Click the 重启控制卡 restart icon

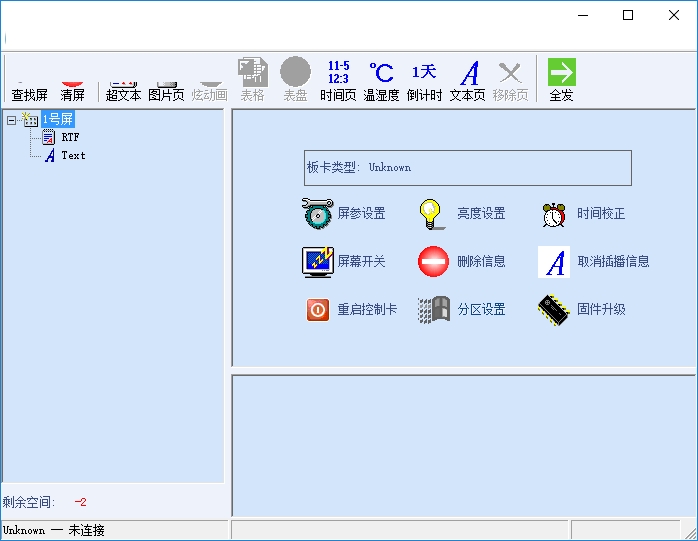pyautogui.click(x=318, y=309)
